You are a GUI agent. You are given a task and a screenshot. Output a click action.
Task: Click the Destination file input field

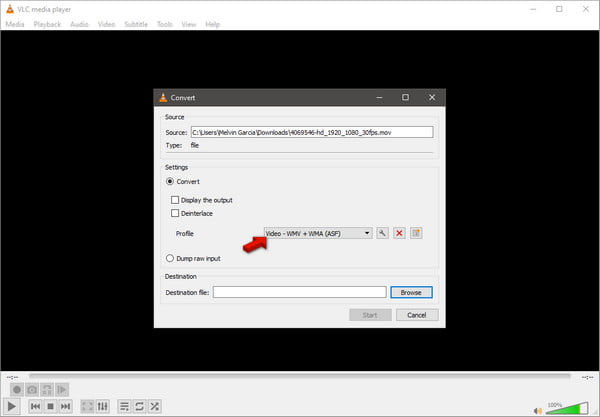tap(300, 292)
